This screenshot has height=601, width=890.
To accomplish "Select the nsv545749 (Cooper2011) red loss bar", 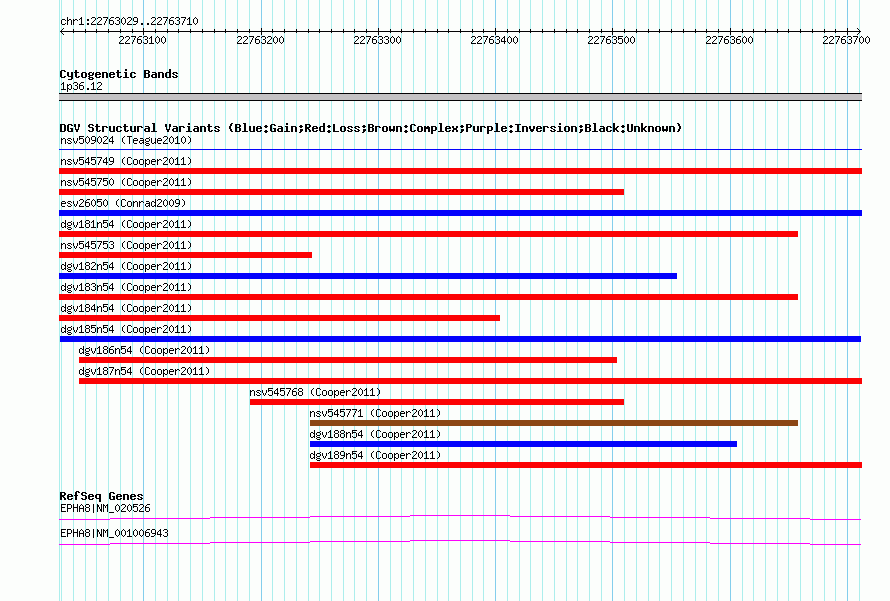I will [x=460, y=171].
